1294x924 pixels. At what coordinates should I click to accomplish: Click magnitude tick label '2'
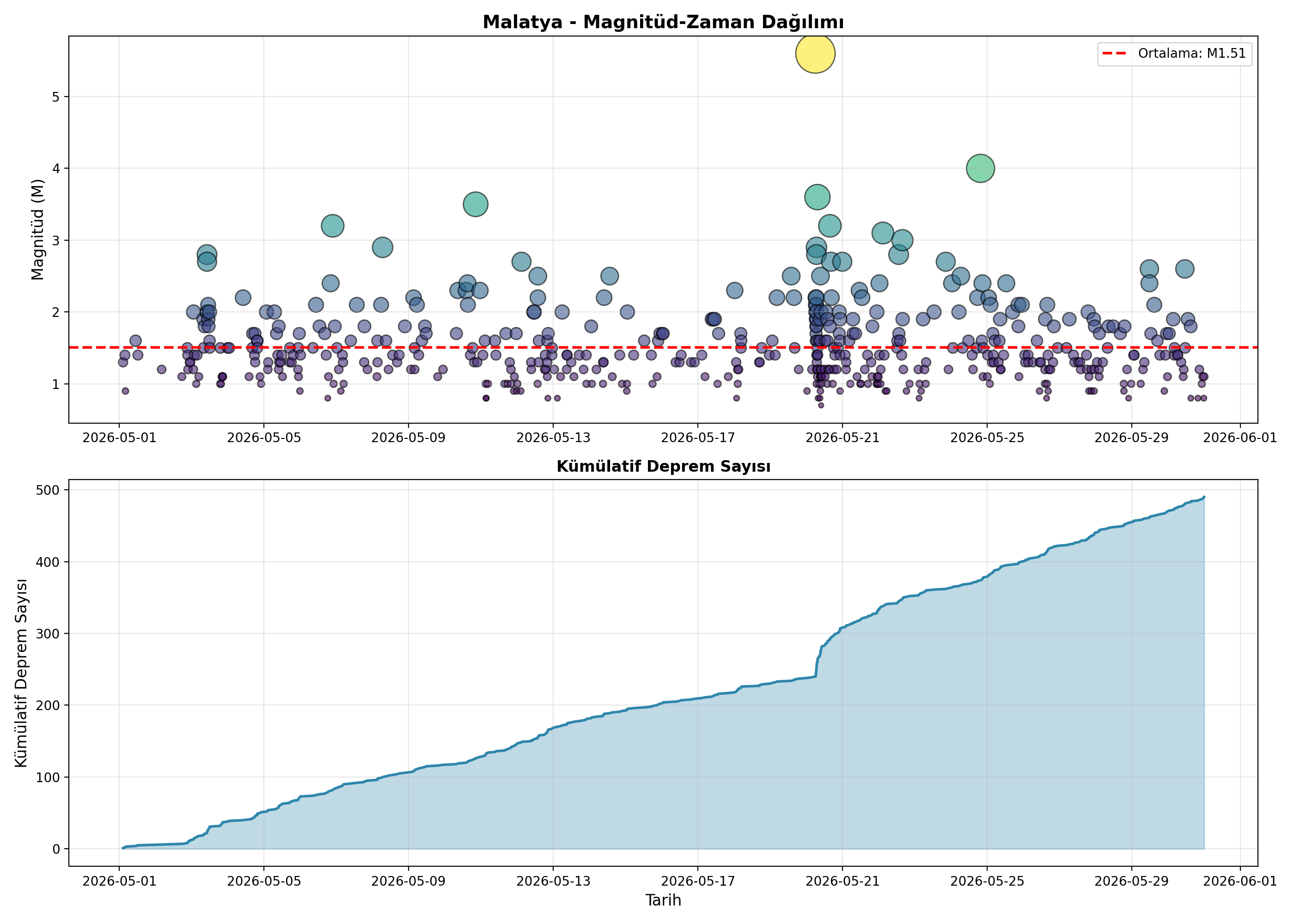click(x=56, y=312)
